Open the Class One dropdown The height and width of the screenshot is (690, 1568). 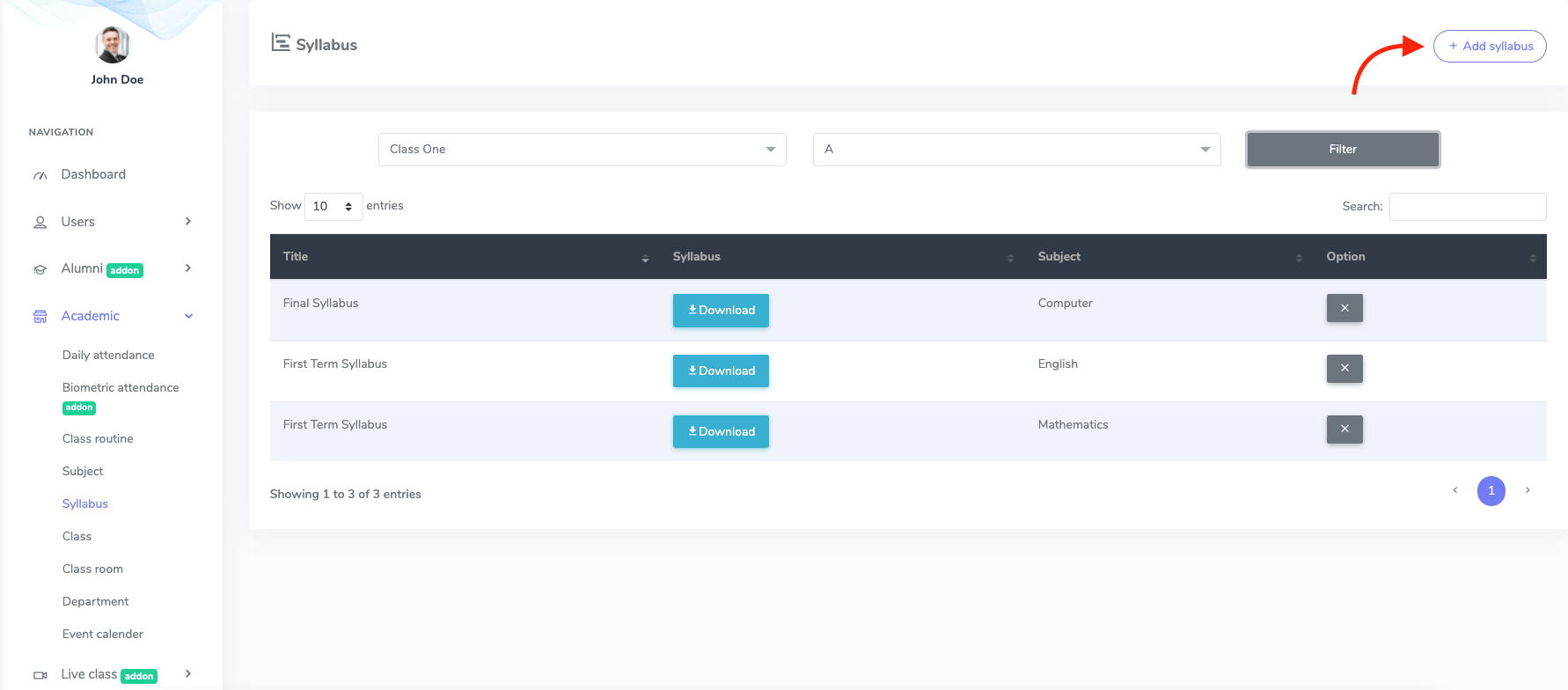coord(582,150)
